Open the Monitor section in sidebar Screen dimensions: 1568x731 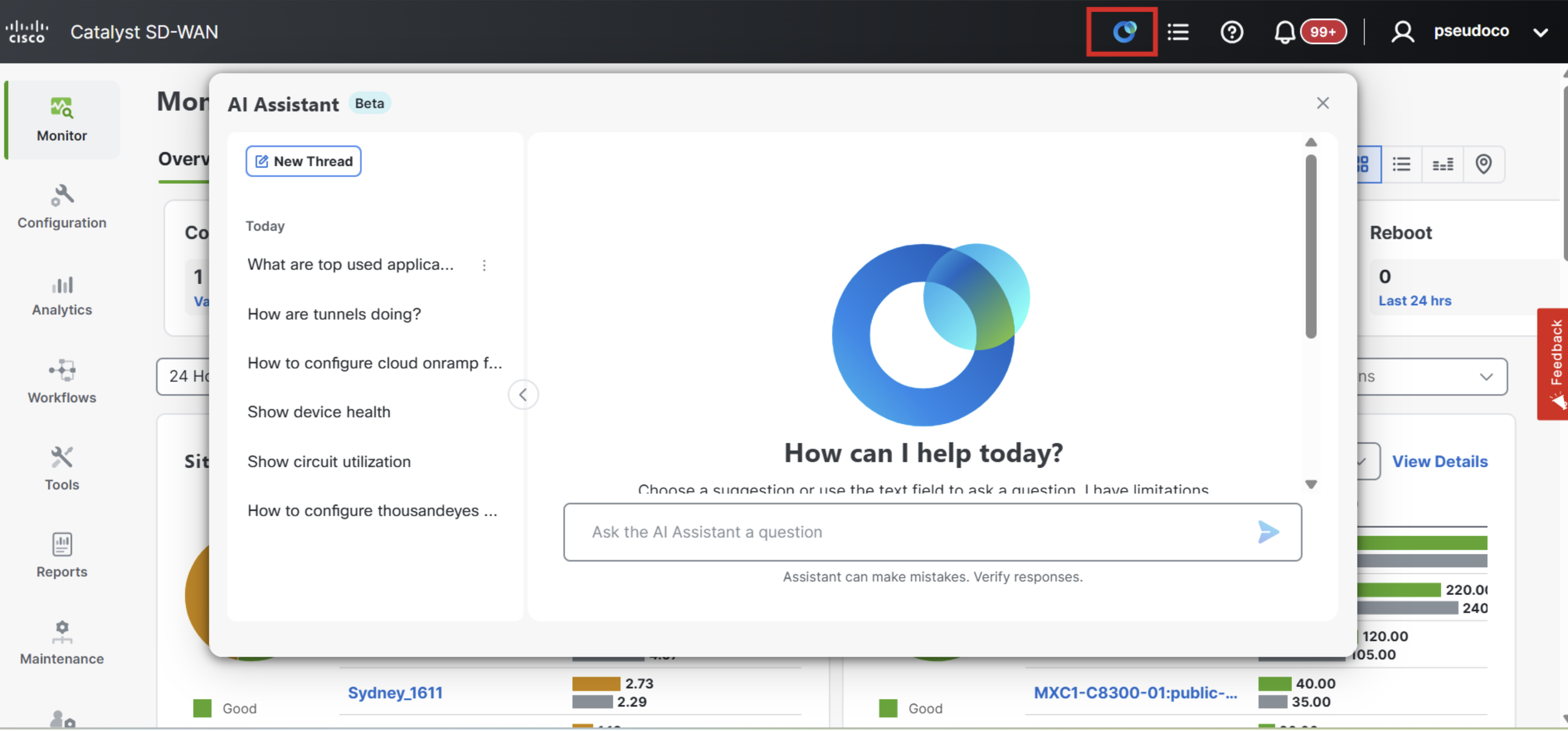(62, 120)
